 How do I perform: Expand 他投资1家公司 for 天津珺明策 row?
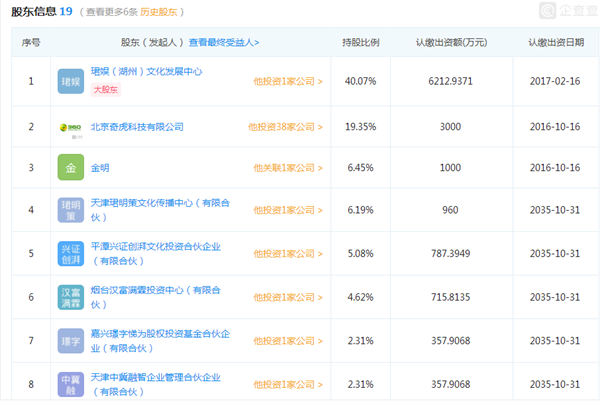[288, 210]
